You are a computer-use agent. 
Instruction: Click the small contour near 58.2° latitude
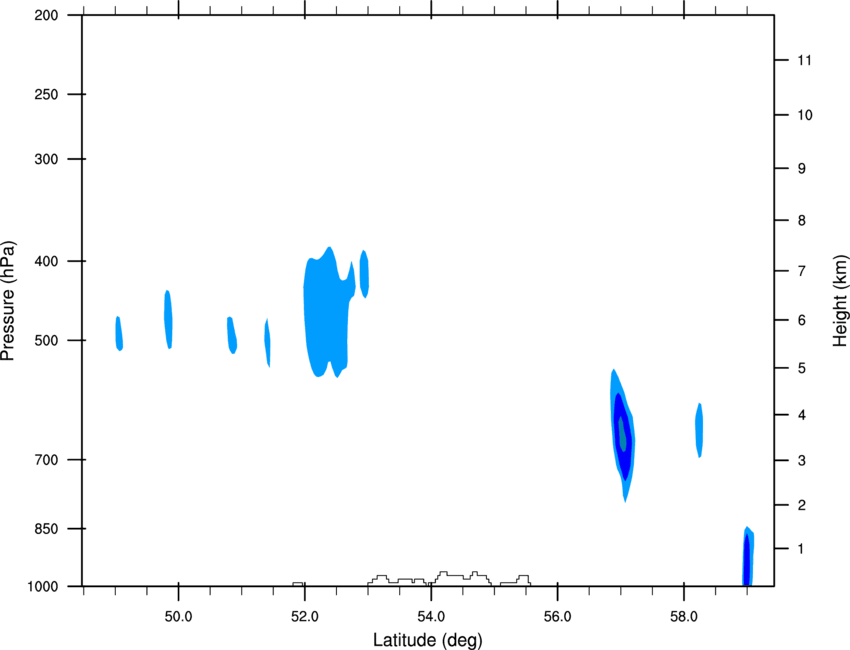699,430
